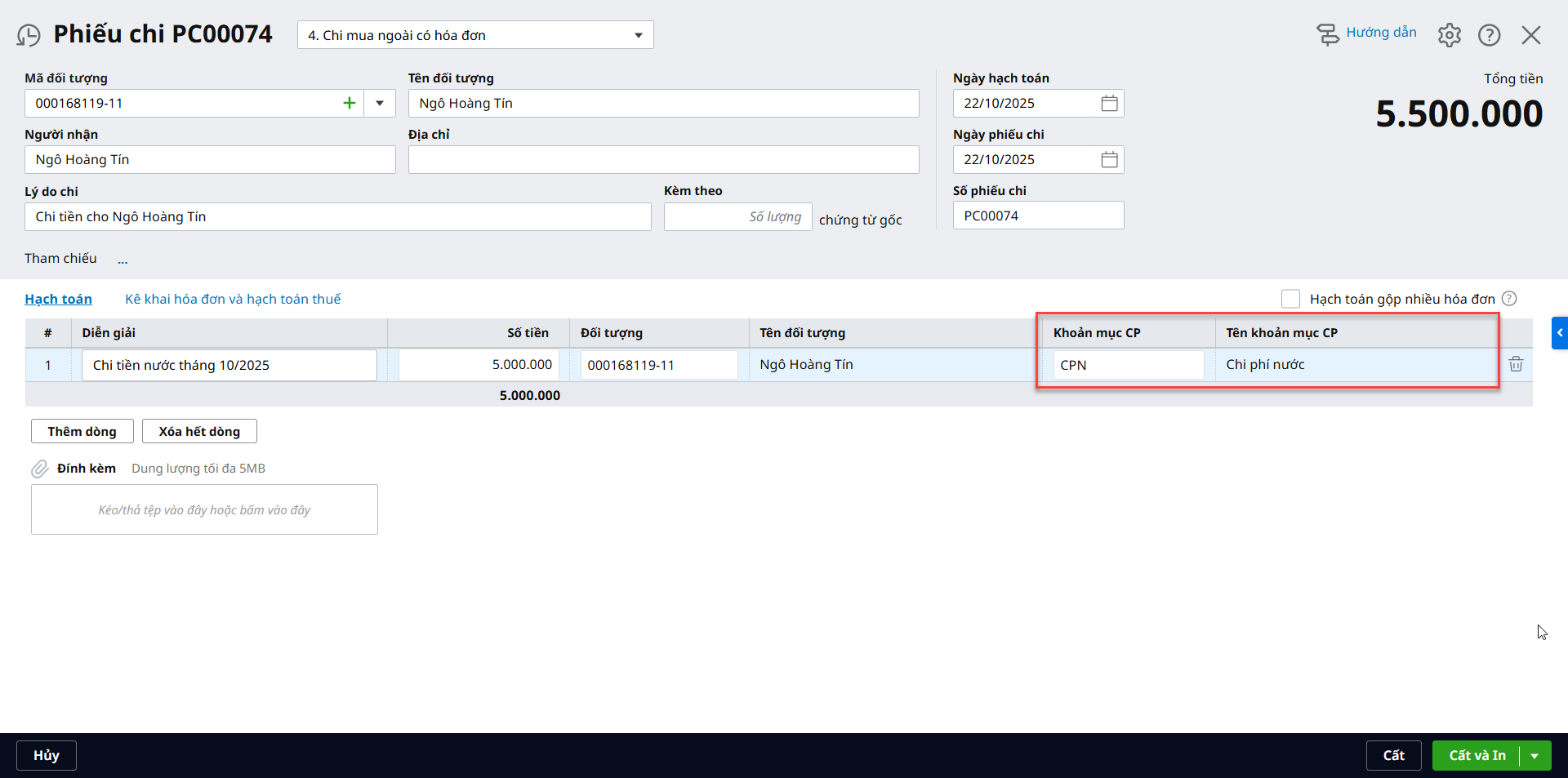Enable Hạch toán gộp nhiều hóa đơn checkbox

(1290, 299)
